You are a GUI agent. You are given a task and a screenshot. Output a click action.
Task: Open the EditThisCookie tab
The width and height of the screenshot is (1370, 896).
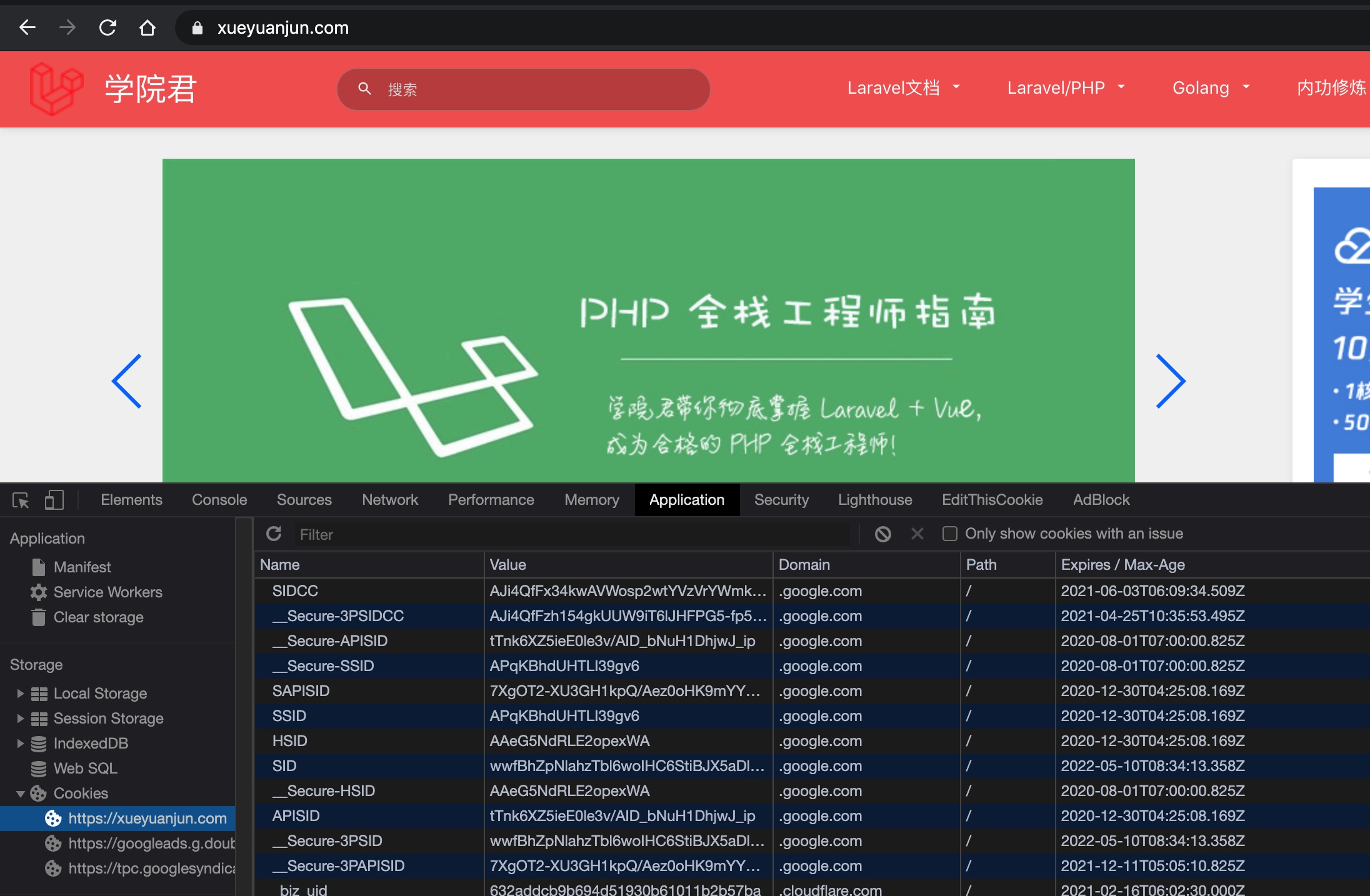point(992,500)
